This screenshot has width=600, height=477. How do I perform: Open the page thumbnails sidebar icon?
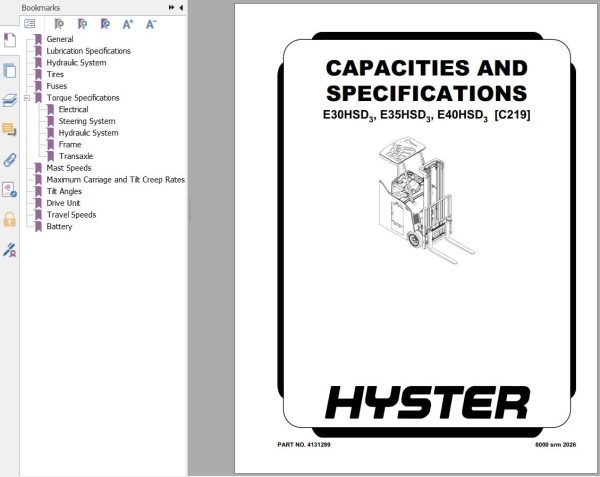pyautogui.click(x=10, y=71)
